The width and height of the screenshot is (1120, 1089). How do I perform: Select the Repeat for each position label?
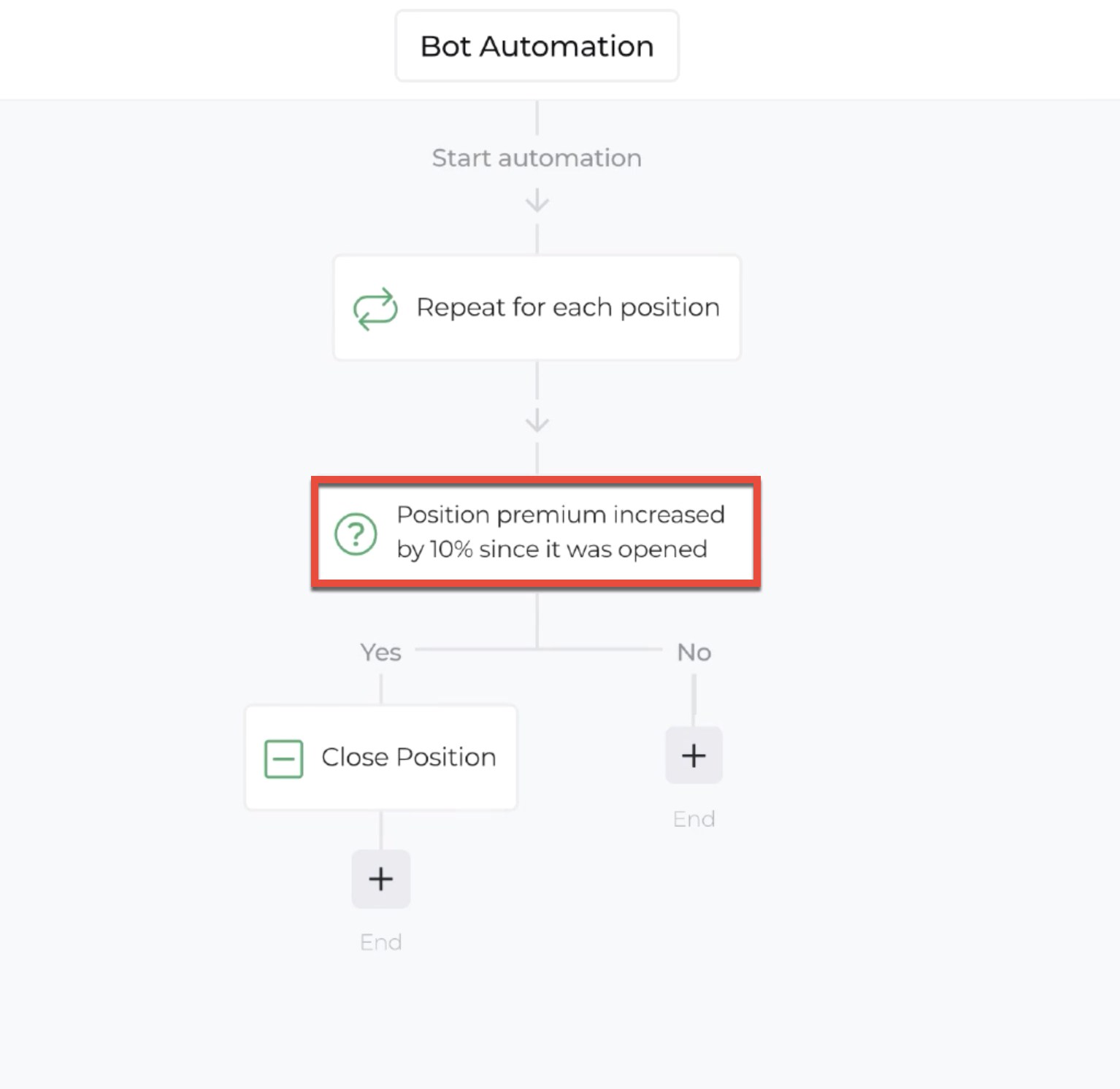coord(568,307)
